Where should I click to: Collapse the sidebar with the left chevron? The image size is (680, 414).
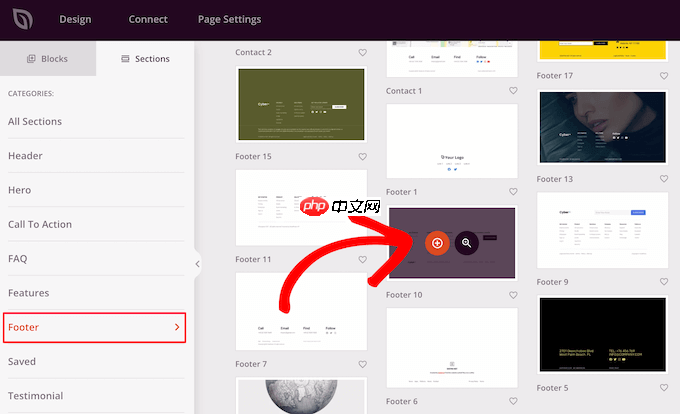tap(197, 264)
